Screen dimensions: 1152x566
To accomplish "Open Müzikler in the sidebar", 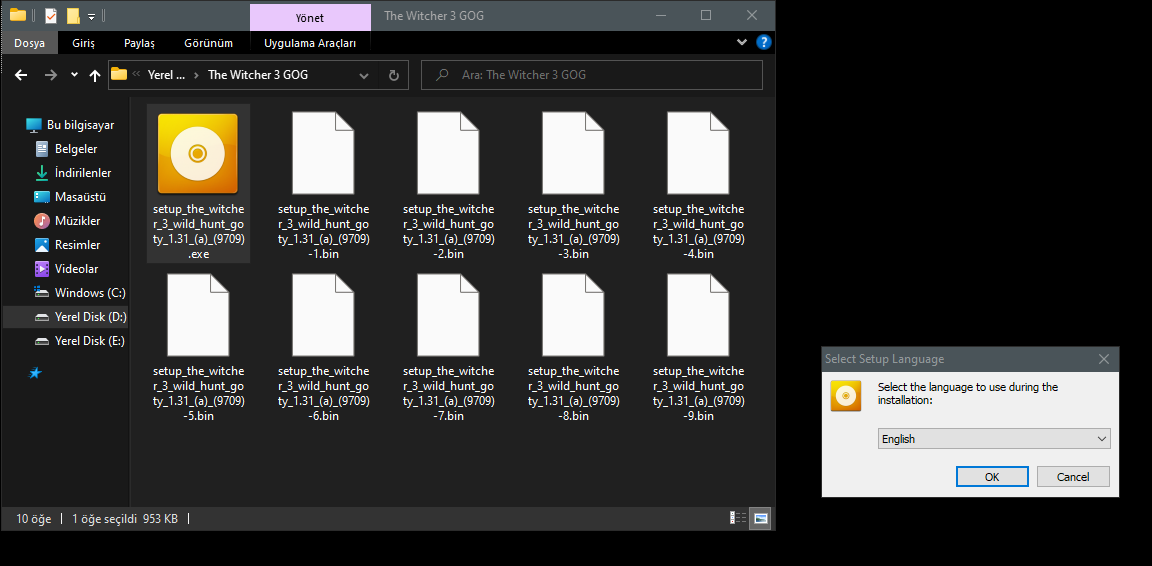I will [68, 221].
